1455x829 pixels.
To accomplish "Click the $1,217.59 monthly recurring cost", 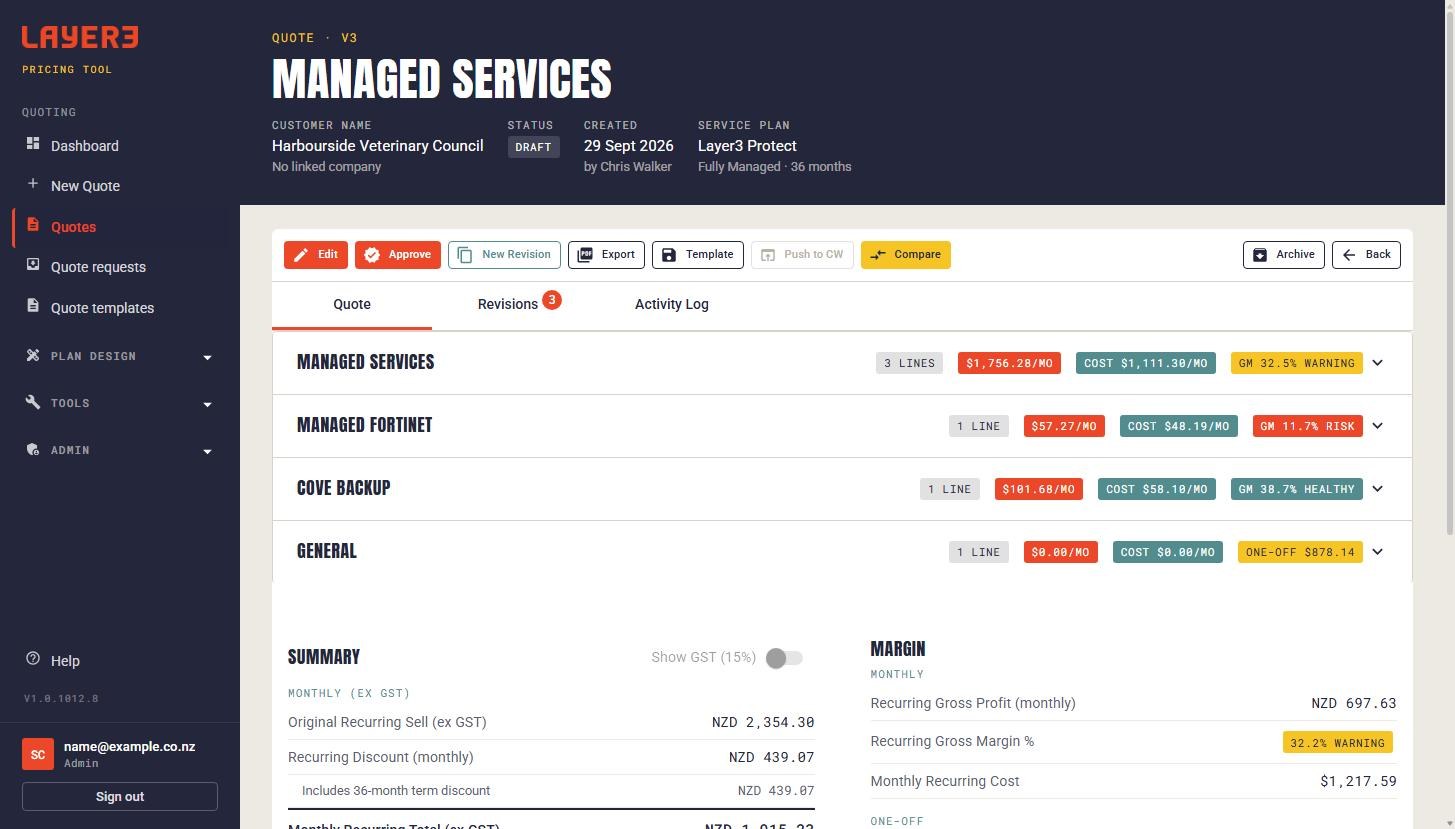I will point(1358,781).
